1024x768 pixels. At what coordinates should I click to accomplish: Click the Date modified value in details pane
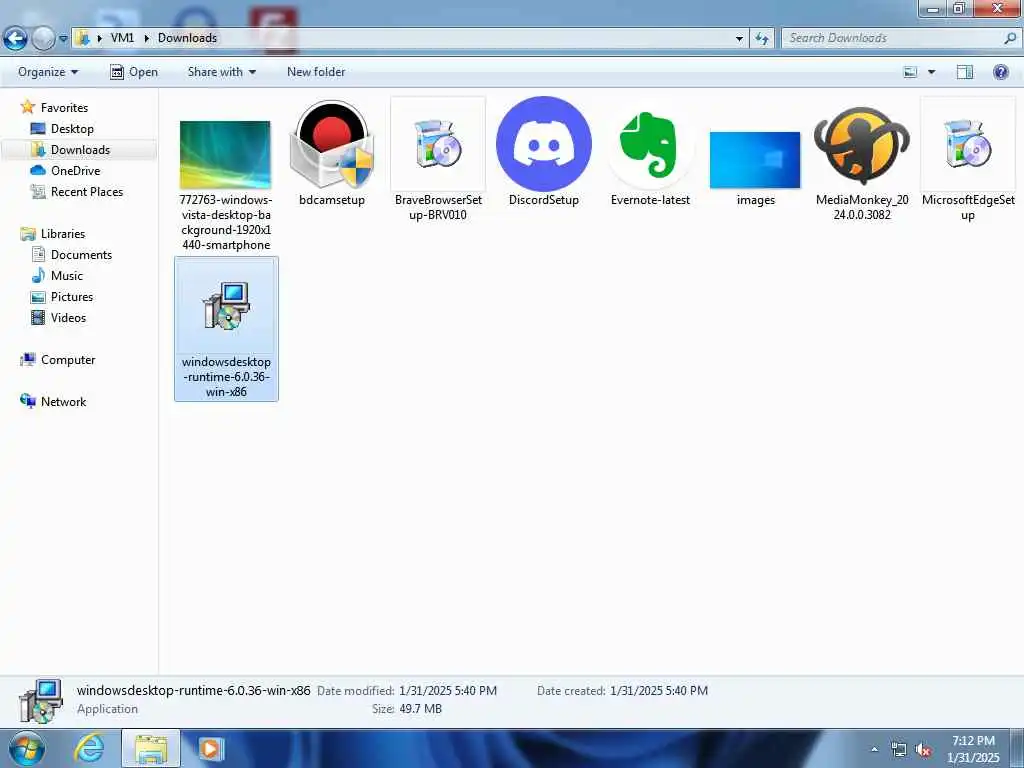pos(448,690)
